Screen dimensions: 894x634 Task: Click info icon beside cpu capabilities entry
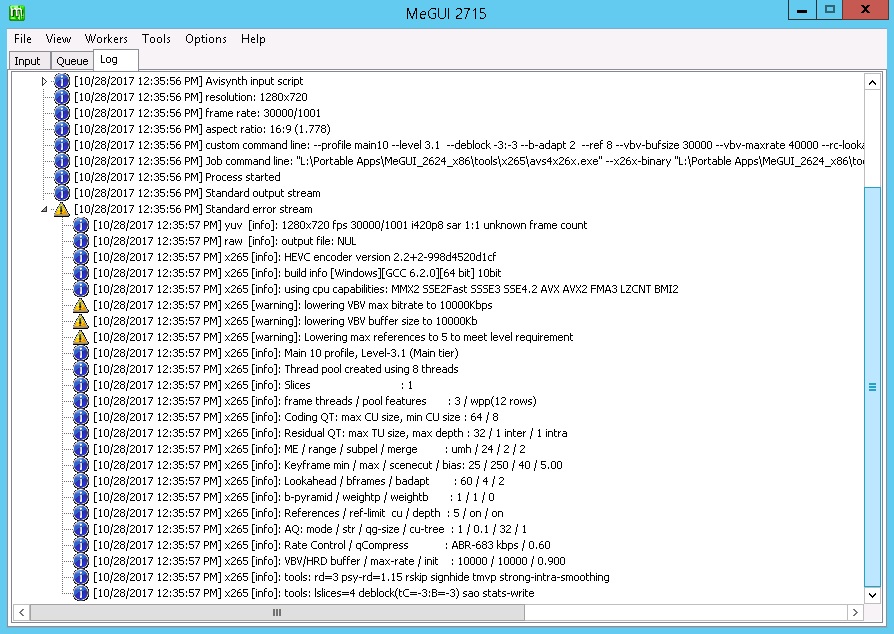[81, 289]
